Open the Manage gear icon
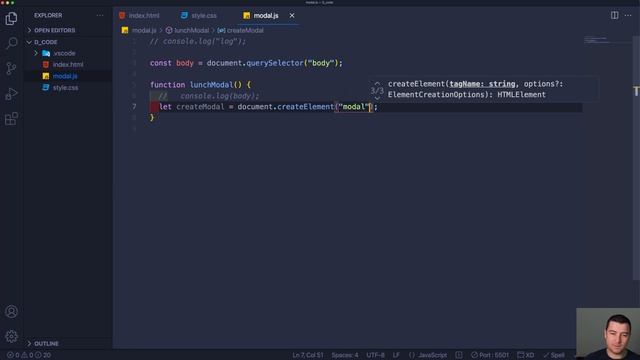The width and height of the screenshot is (640, 360). [11, 336]
